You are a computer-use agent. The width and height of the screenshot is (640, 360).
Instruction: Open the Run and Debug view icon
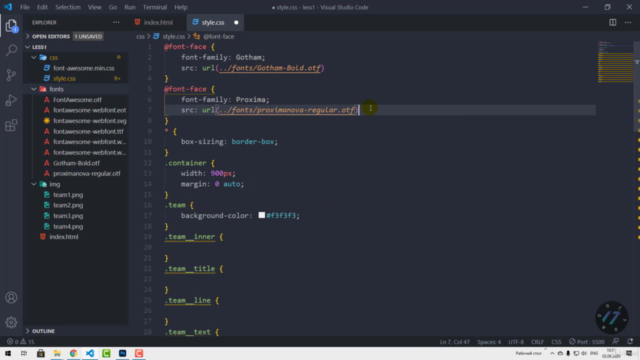(x=11, y=100)
